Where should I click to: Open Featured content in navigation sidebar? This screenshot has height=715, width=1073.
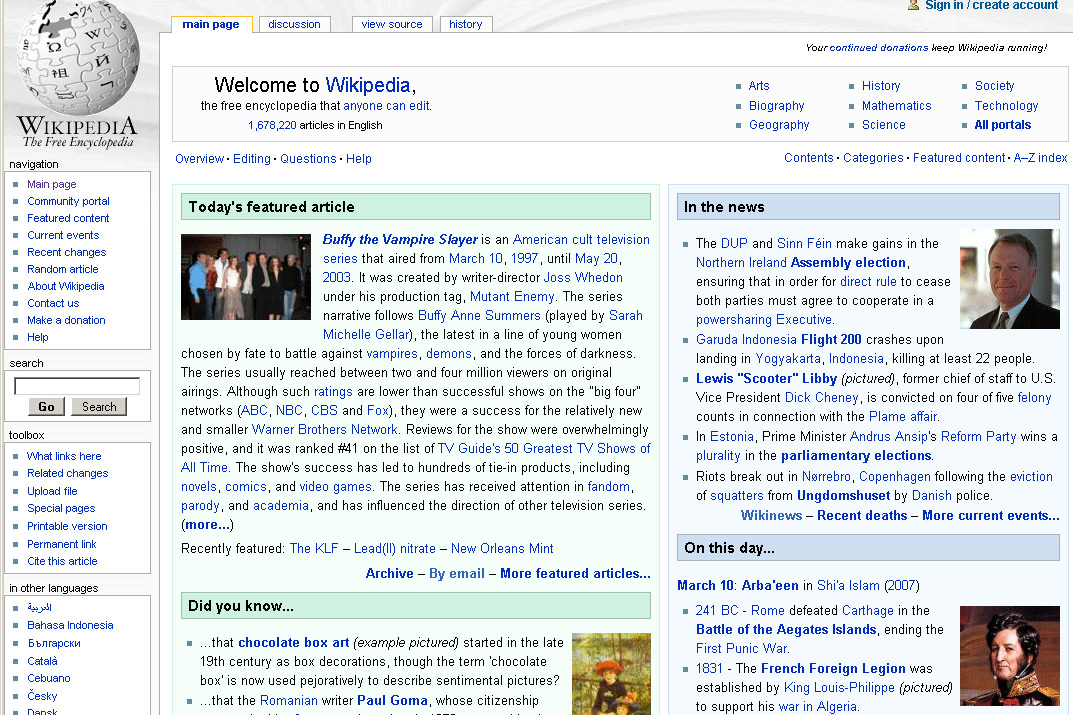[x=68, y=218]
